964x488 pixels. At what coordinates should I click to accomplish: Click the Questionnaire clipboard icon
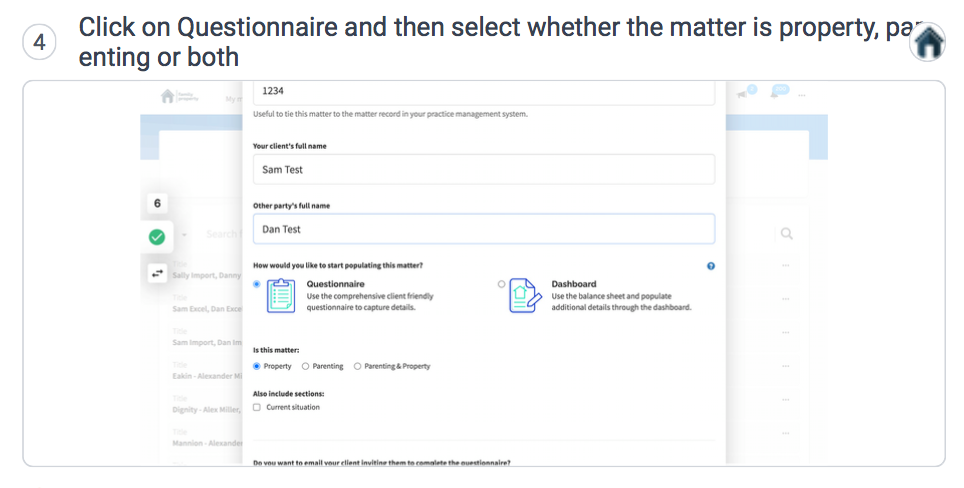click(281, 296)
